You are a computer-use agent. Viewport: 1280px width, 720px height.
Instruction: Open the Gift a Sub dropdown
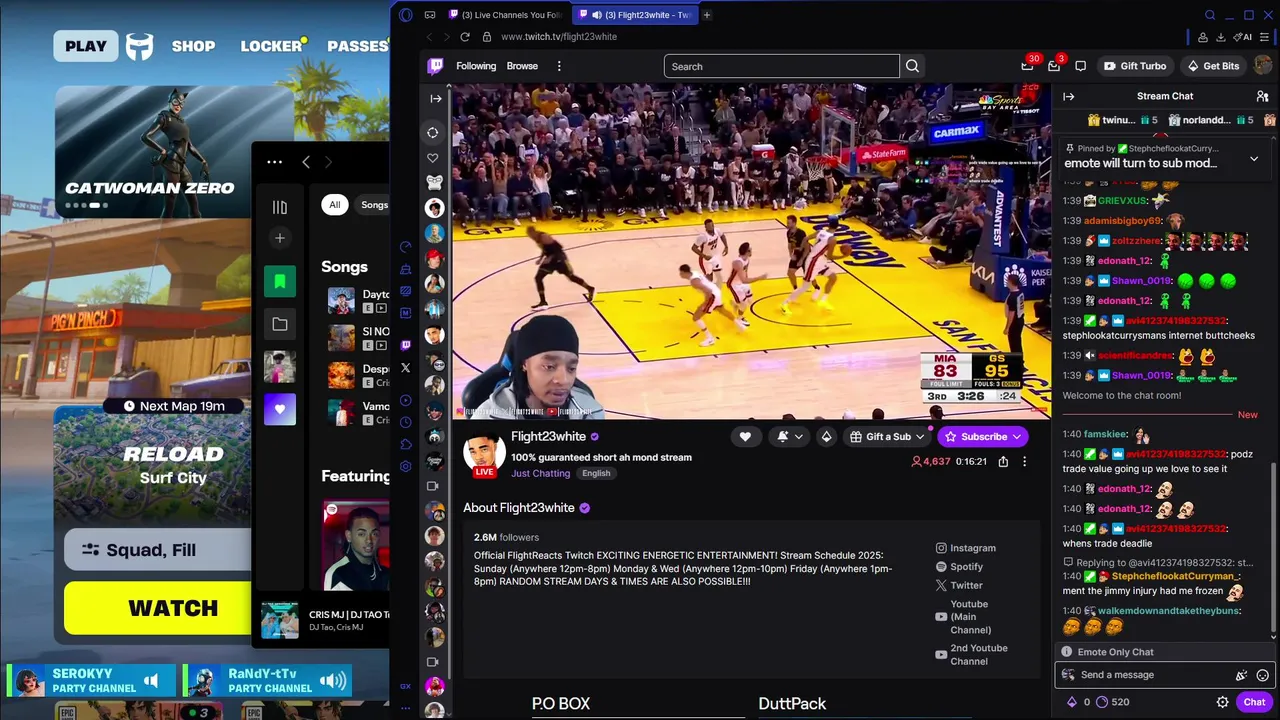click(x=887, y=436)
